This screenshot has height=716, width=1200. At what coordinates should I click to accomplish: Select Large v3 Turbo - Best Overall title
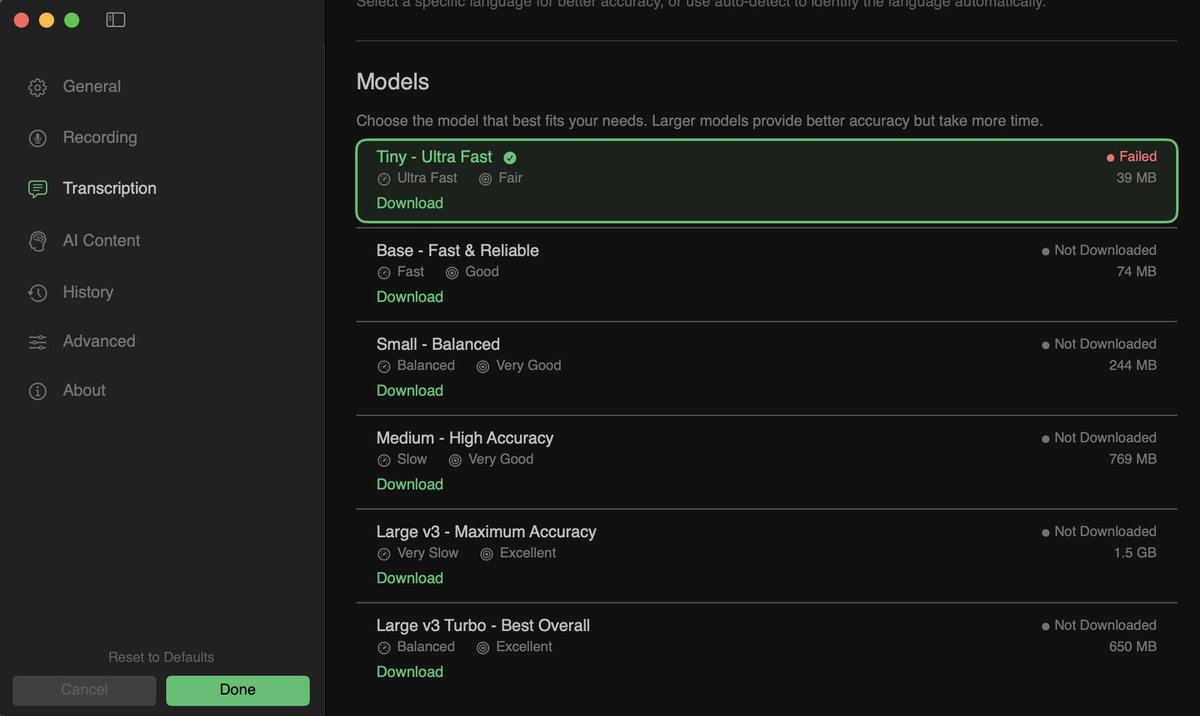tap(483, 626)
